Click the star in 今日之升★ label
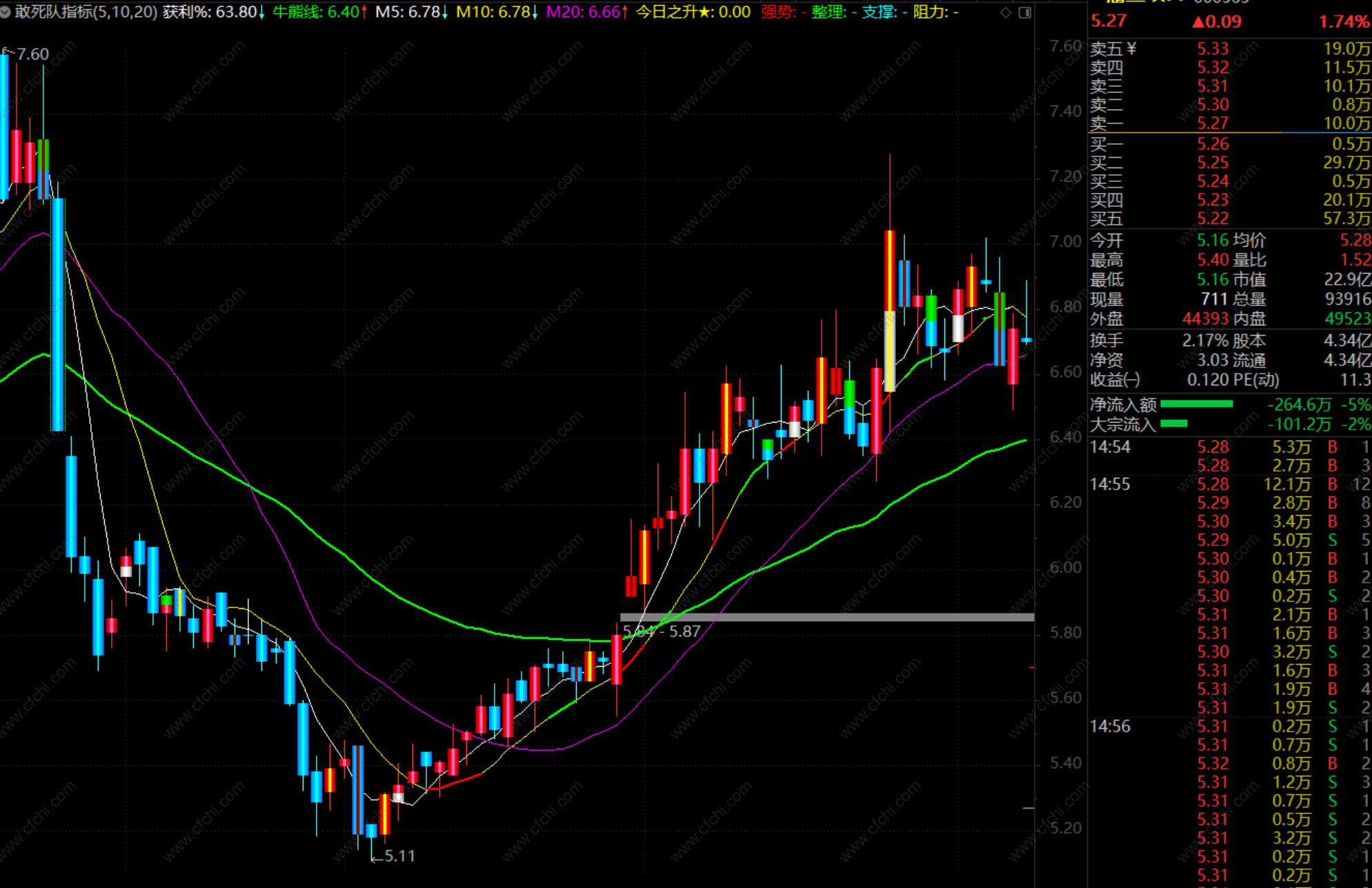 pos(706,12)
